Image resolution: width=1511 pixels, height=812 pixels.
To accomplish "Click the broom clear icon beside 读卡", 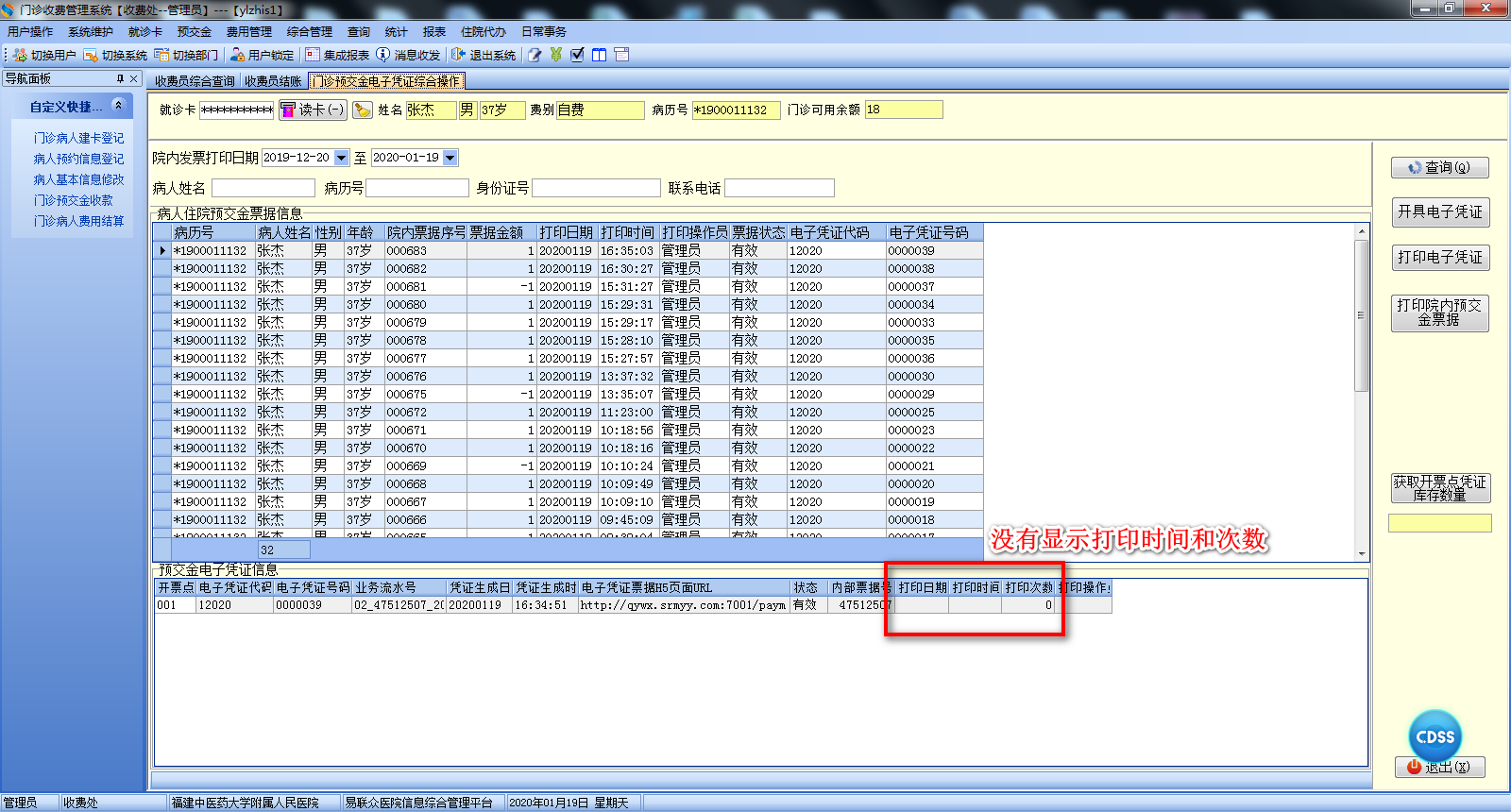I will 363,110.
